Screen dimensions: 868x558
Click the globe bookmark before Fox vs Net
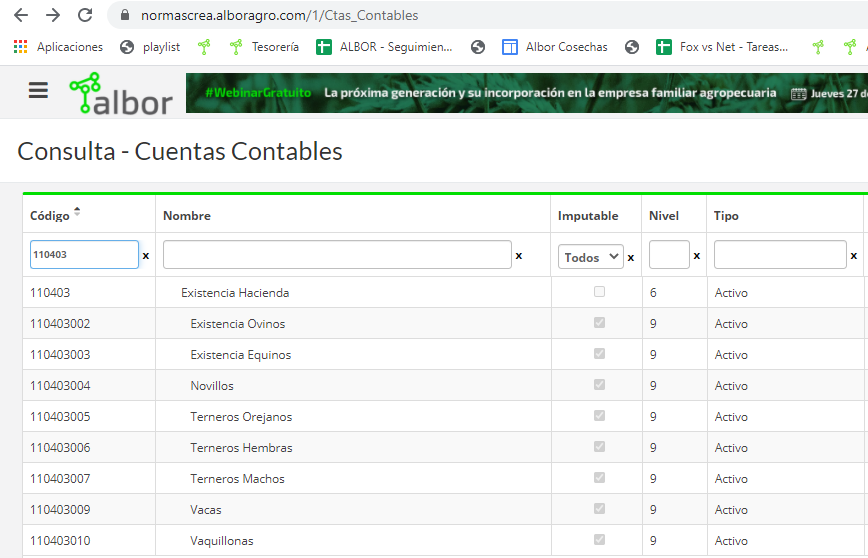pyautogui.click(x=632, y=47)
